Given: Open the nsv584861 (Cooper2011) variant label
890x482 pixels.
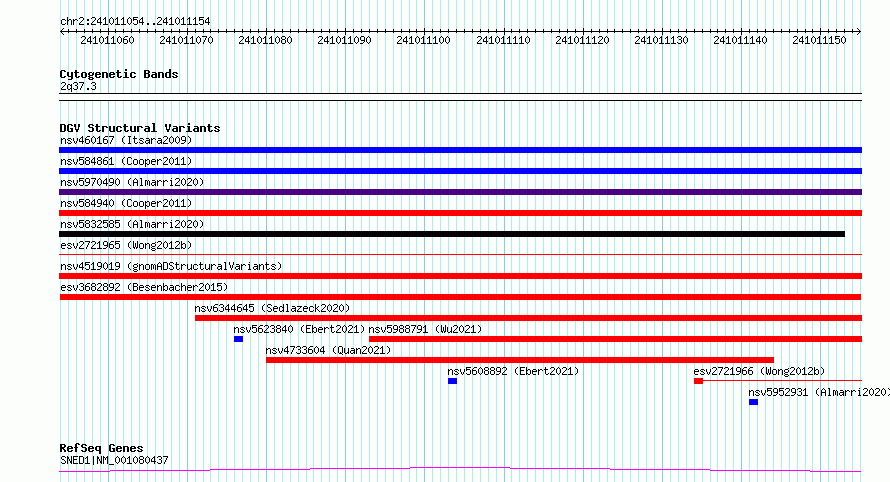Looking at the screenshot, I should tap(126, 161).
